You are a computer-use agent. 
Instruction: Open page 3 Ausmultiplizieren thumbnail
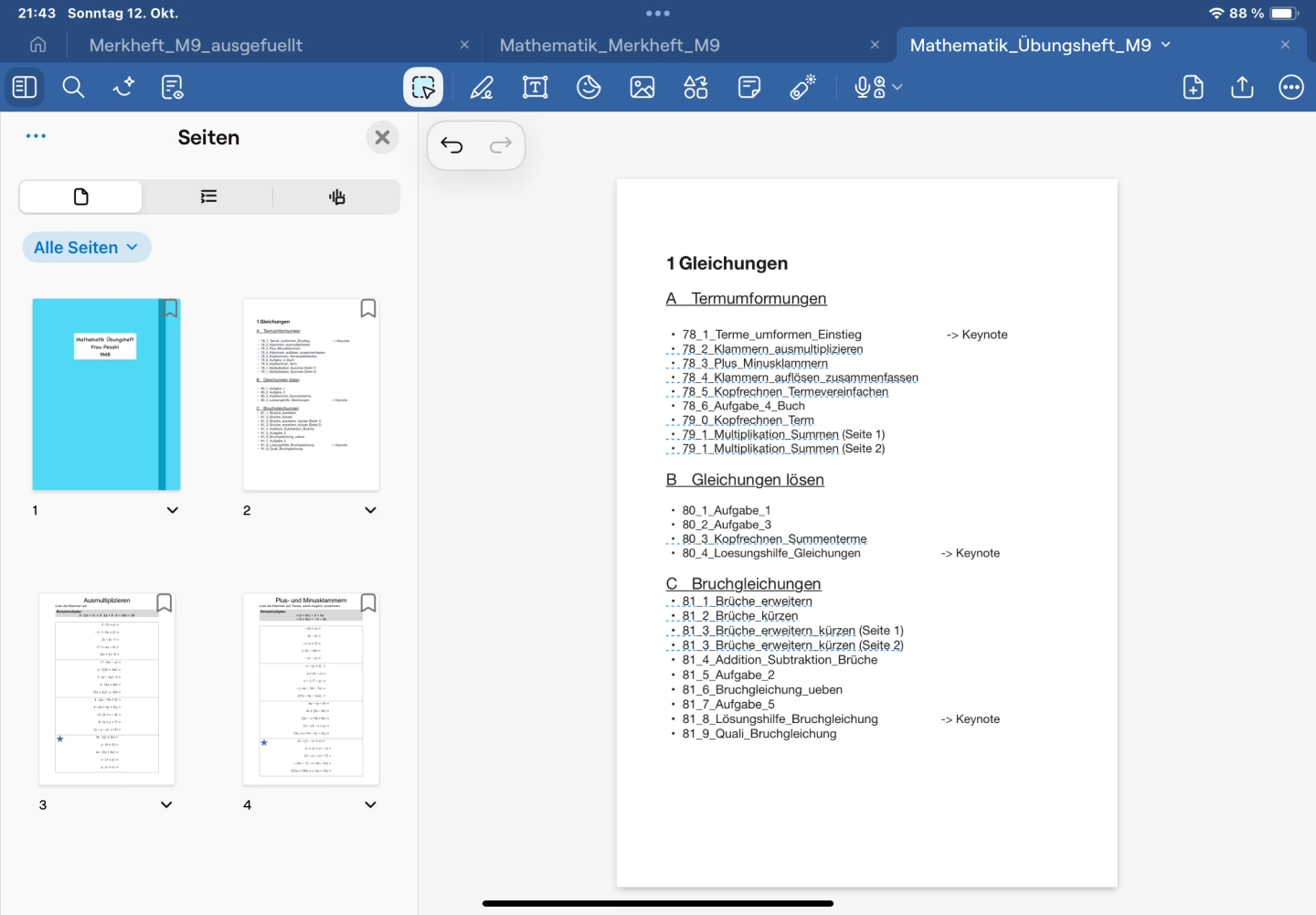pyautogui.click(x=107, y=690)
